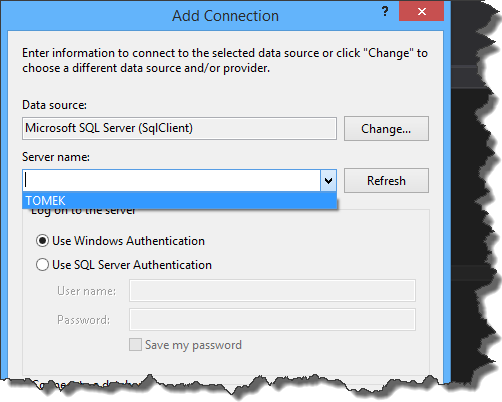Click the instruction text mentioning "Change"

click(225, 60)
